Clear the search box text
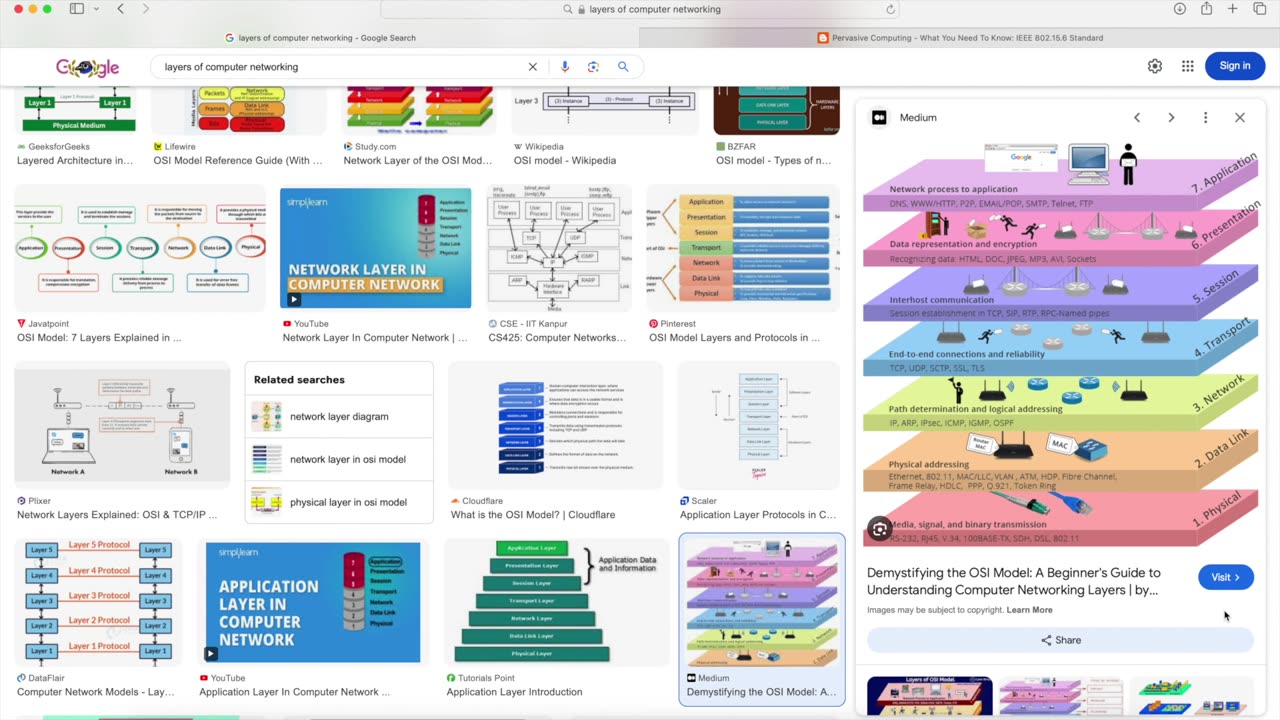 tap(532, 67)
